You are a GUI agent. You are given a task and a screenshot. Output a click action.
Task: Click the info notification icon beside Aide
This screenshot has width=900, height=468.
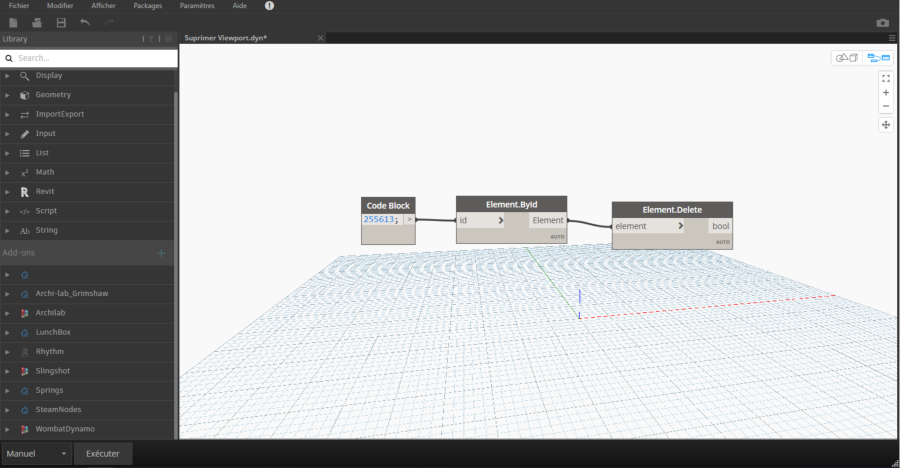pos(269,6)
